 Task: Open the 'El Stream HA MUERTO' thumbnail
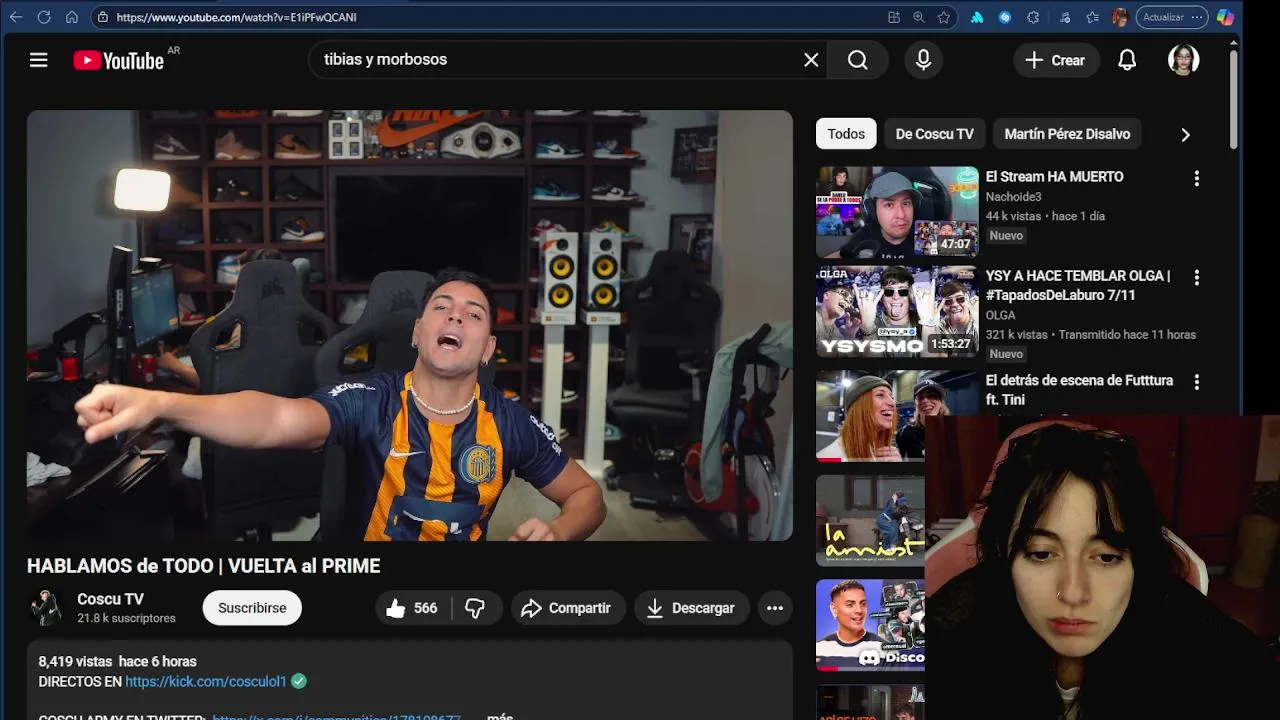click(897, 212)
